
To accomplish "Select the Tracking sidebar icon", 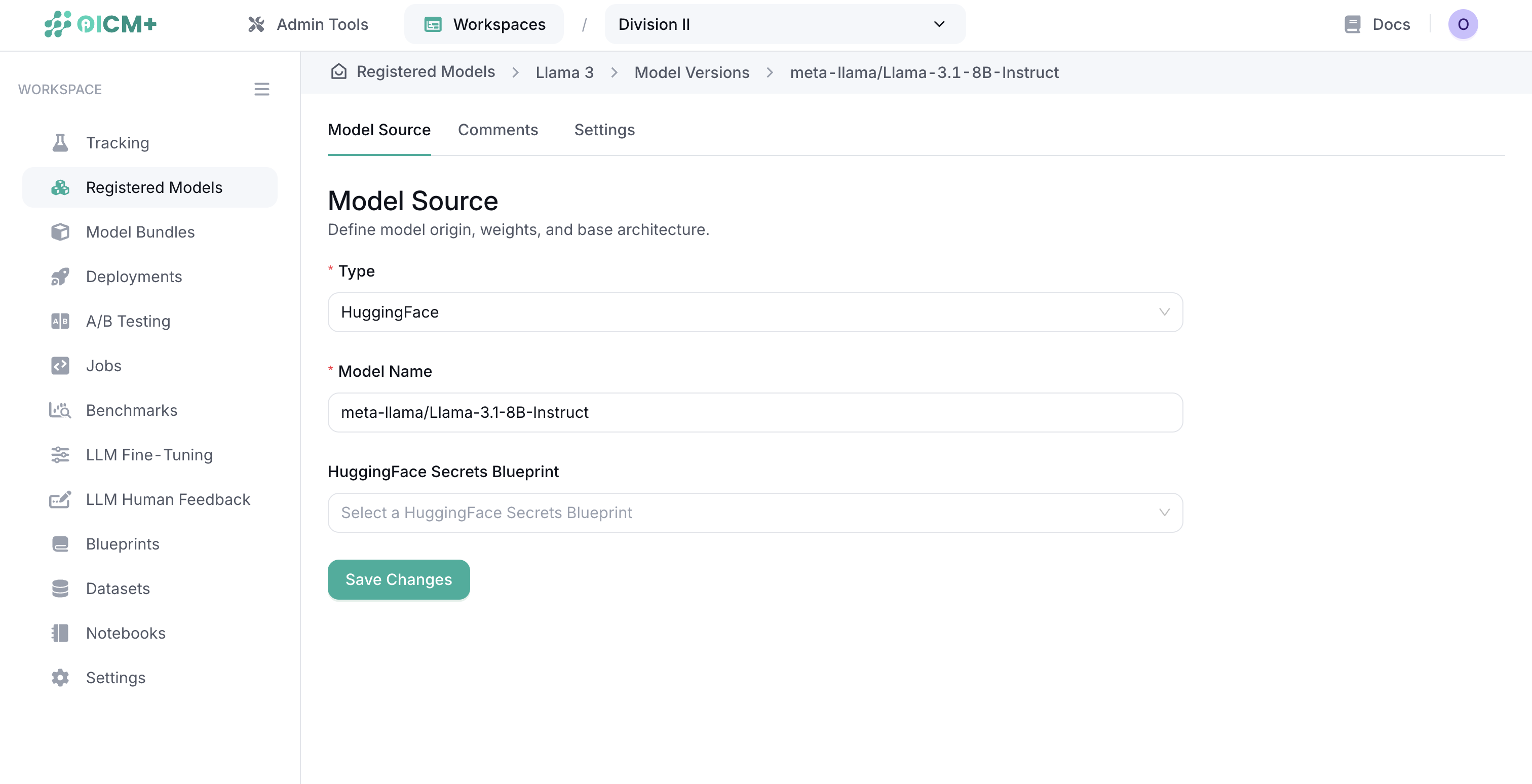I will point(59,143).
